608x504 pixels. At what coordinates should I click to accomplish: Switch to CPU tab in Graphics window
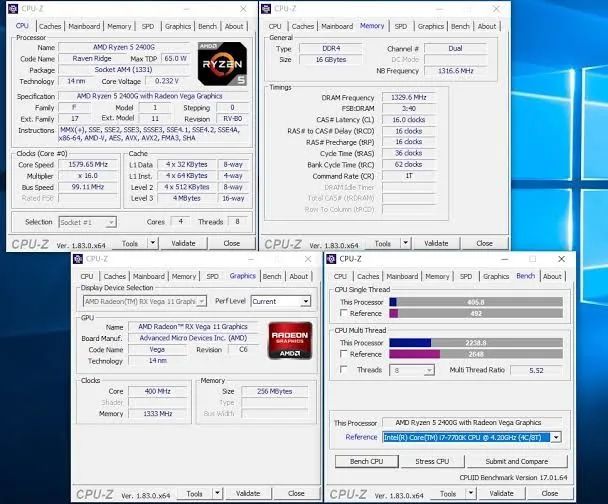[x=87, y=276]
